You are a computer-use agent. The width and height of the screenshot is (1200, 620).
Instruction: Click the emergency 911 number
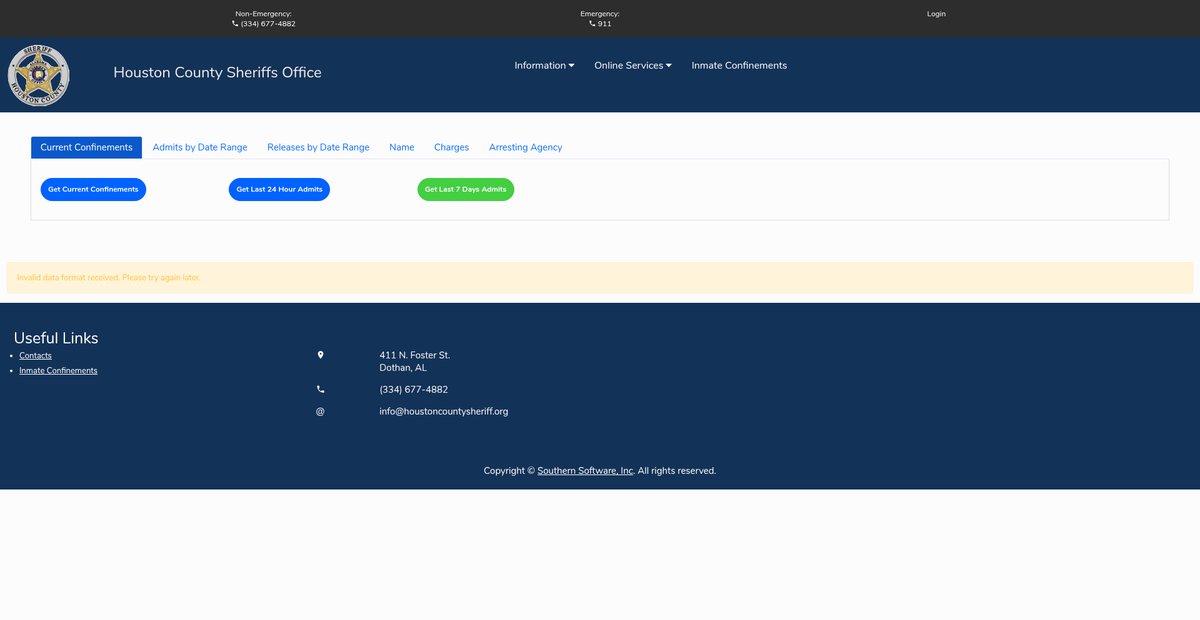click(x=605, y=24)
